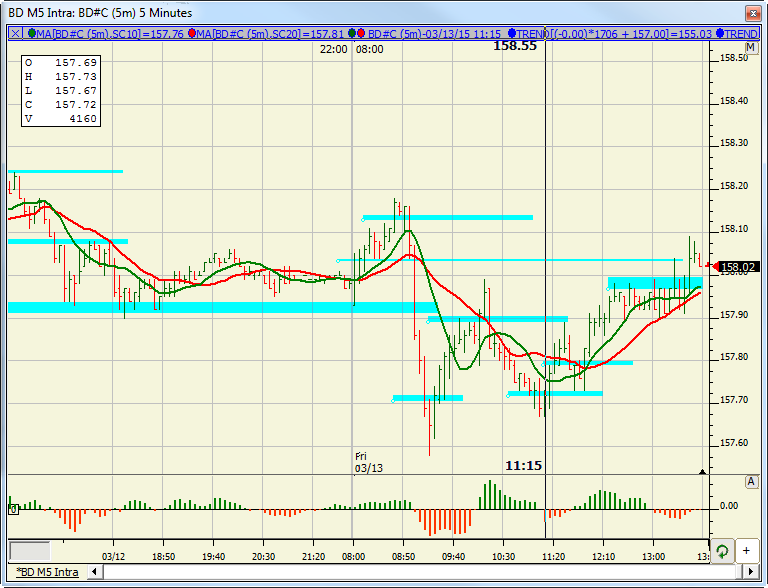Click the 20:30 time axis label
768x588 pixels.
[263, 557]
